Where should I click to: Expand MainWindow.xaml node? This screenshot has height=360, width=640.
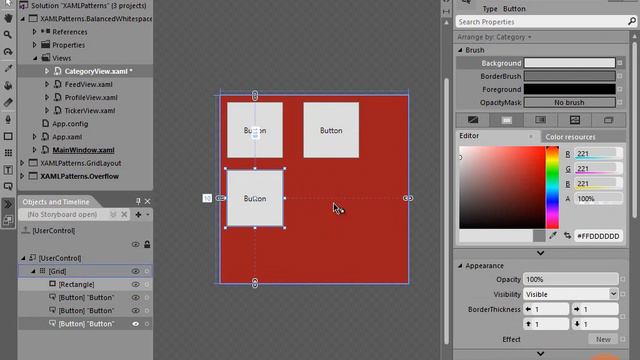34,150
